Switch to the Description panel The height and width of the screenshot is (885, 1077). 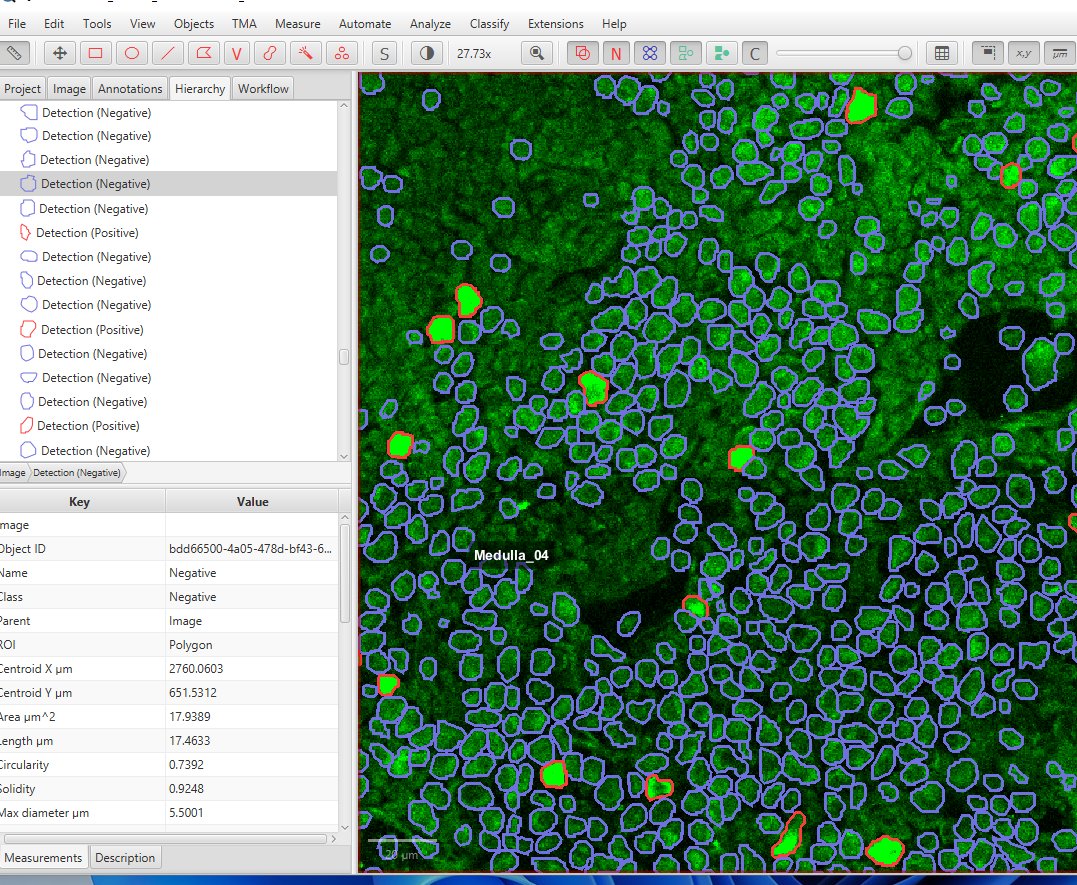125,857
